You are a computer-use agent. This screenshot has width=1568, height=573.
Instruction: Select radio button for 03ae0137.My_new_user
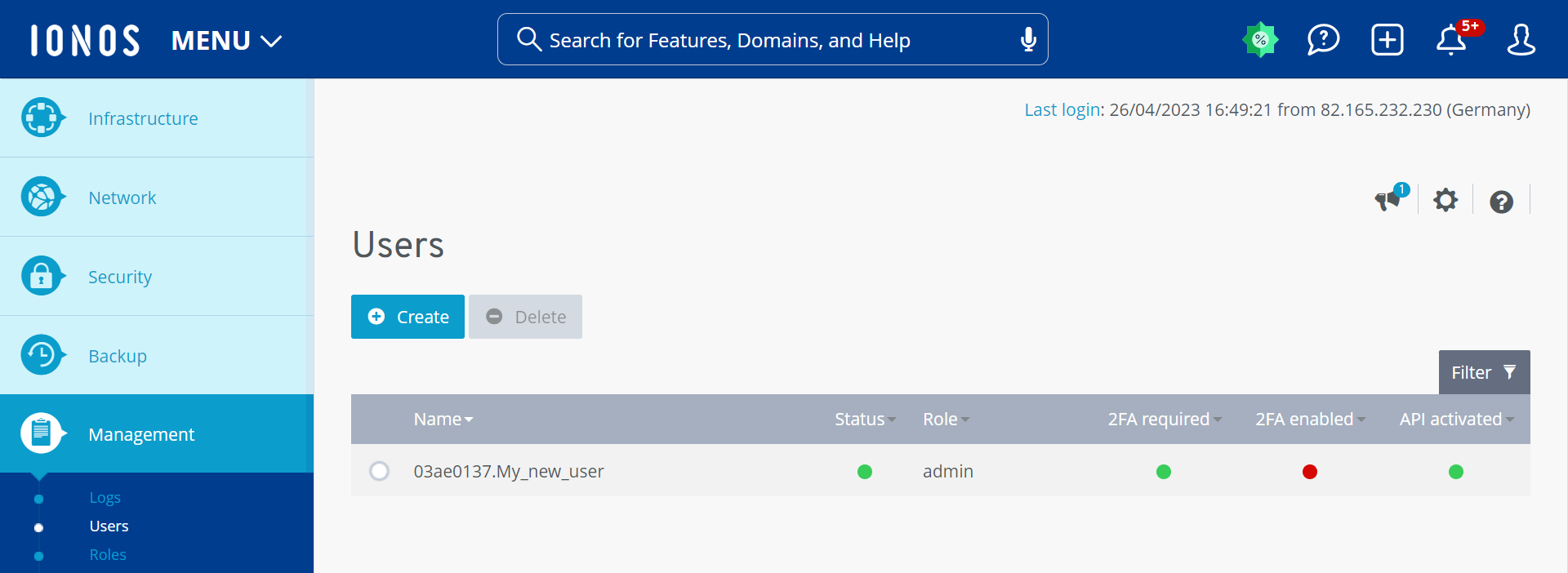point(379,471)
